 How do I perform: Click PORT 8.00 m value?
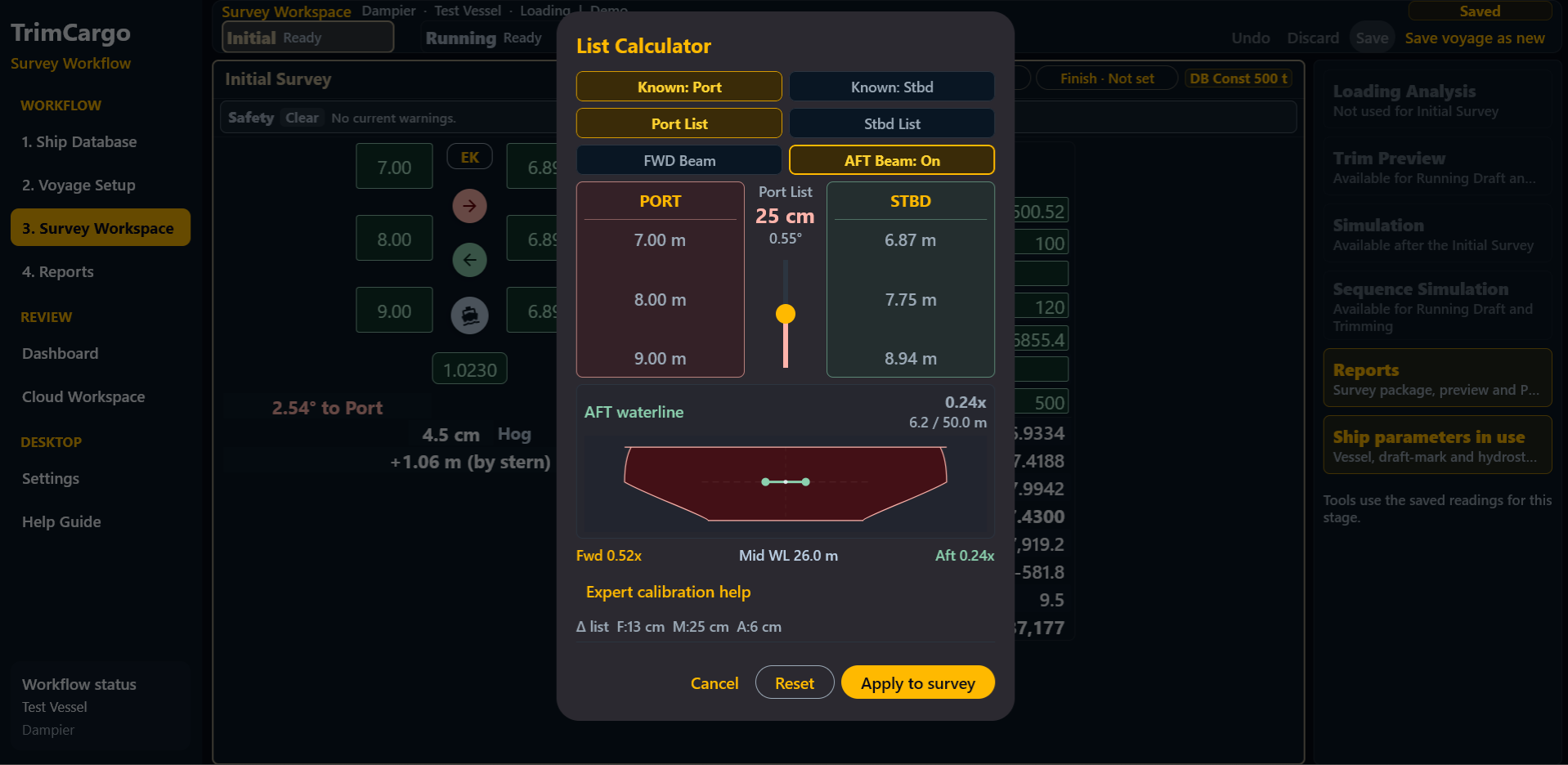(660, 300)
